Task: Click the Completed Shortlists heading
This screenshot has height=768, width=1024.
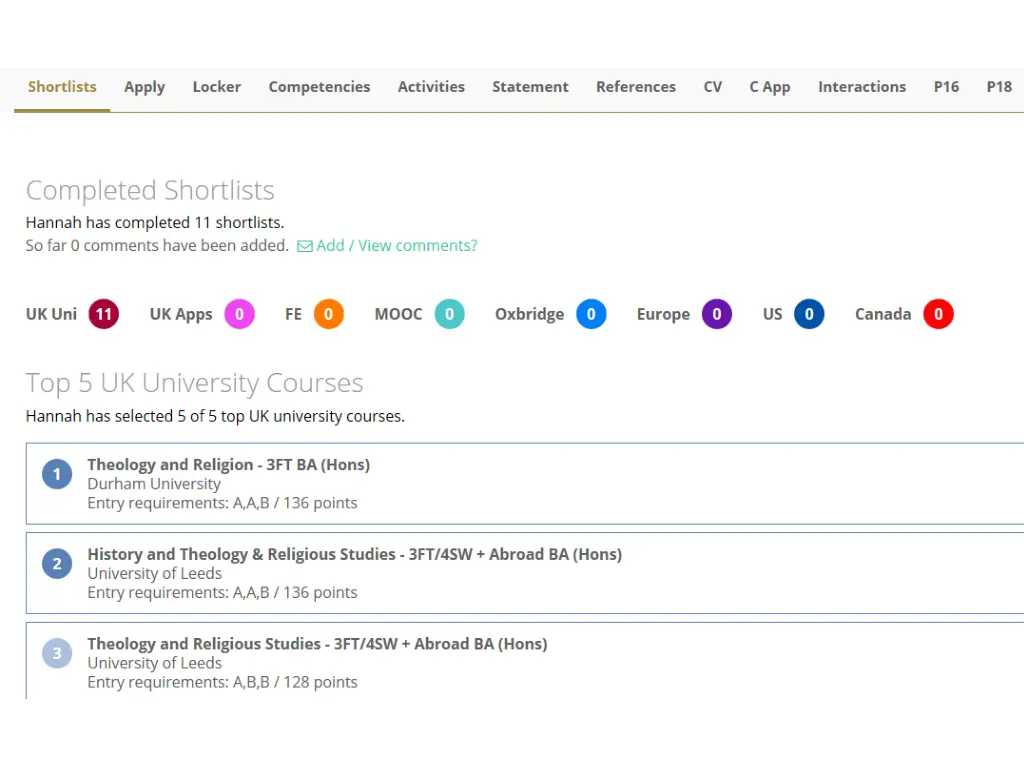Action: click(x=150, y=191)
